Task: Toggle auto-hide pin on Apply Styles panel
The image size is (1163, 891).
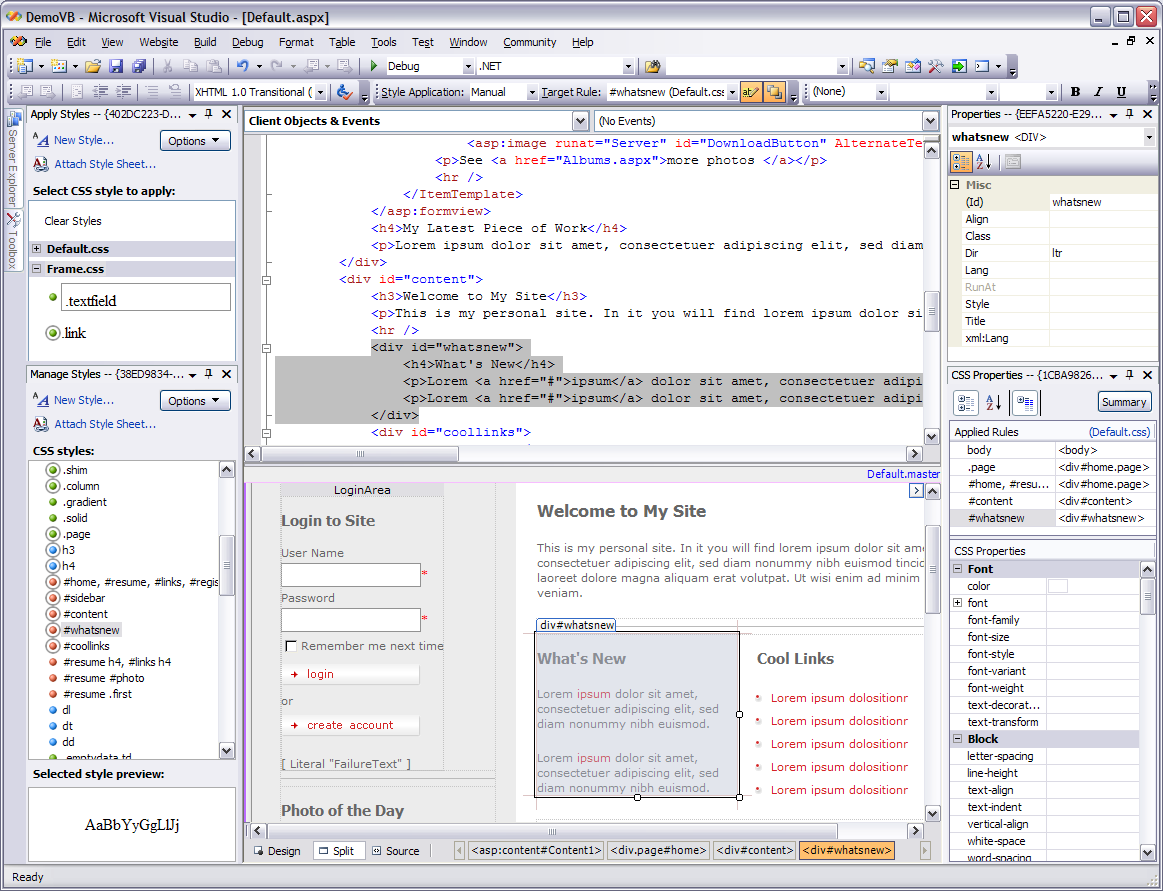Action: pyautogui.click(x=210, y=113)
